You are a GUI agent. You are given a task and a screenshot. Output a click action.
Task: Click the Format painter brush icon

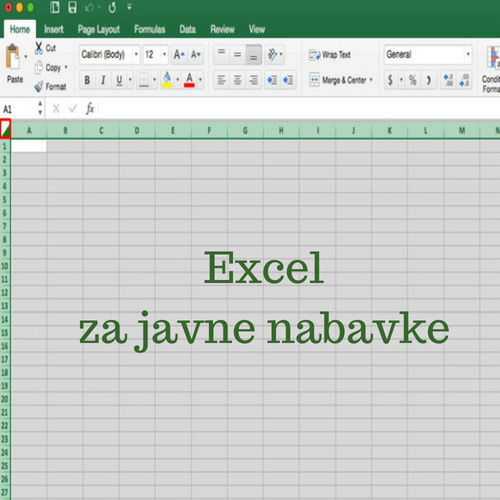point(39,87)
